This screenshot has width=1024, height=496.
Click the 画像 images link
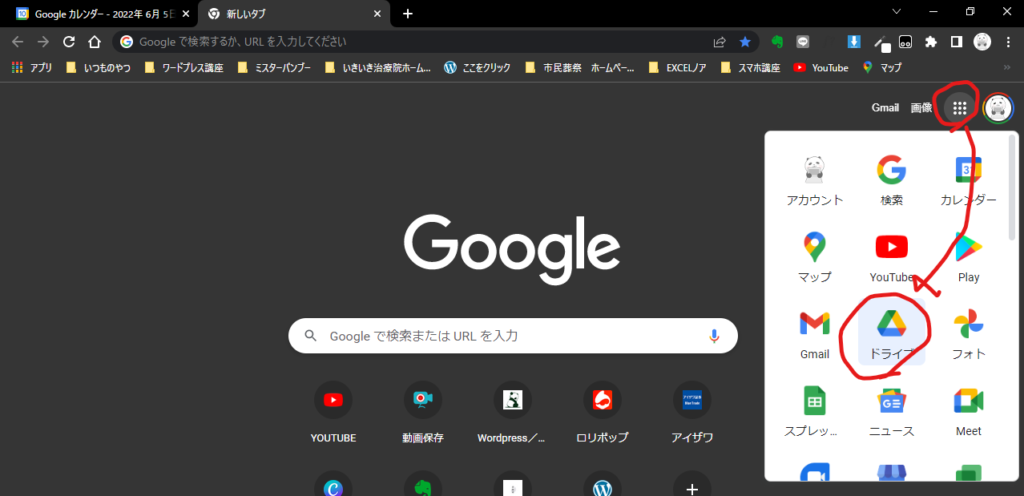click(x=921, y=108)
